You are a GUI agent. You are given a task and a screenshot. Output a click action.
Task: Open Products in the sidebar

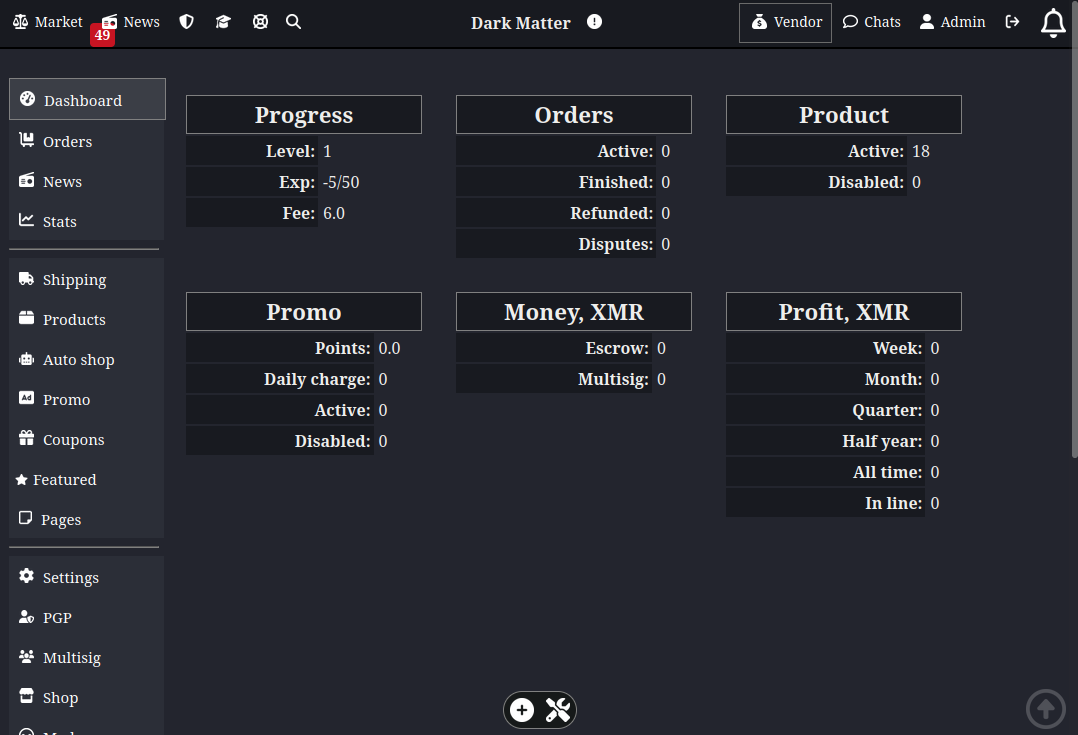pos(87,320)
